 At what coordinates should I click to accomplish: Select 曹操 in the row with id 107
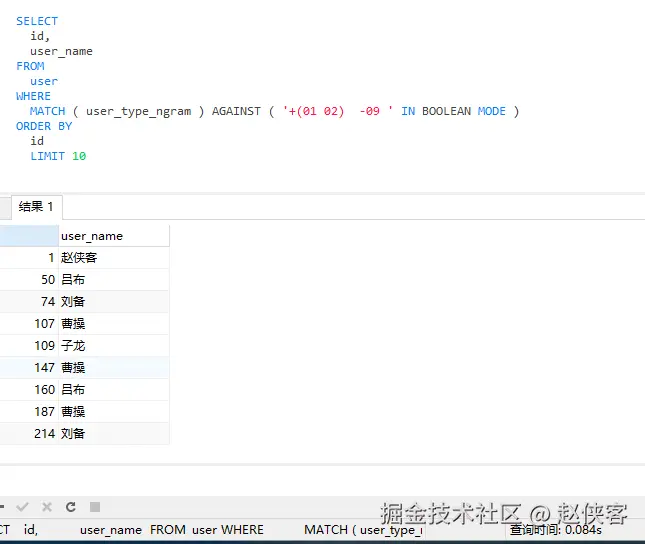pyautogui.click(x=114, y=324)
